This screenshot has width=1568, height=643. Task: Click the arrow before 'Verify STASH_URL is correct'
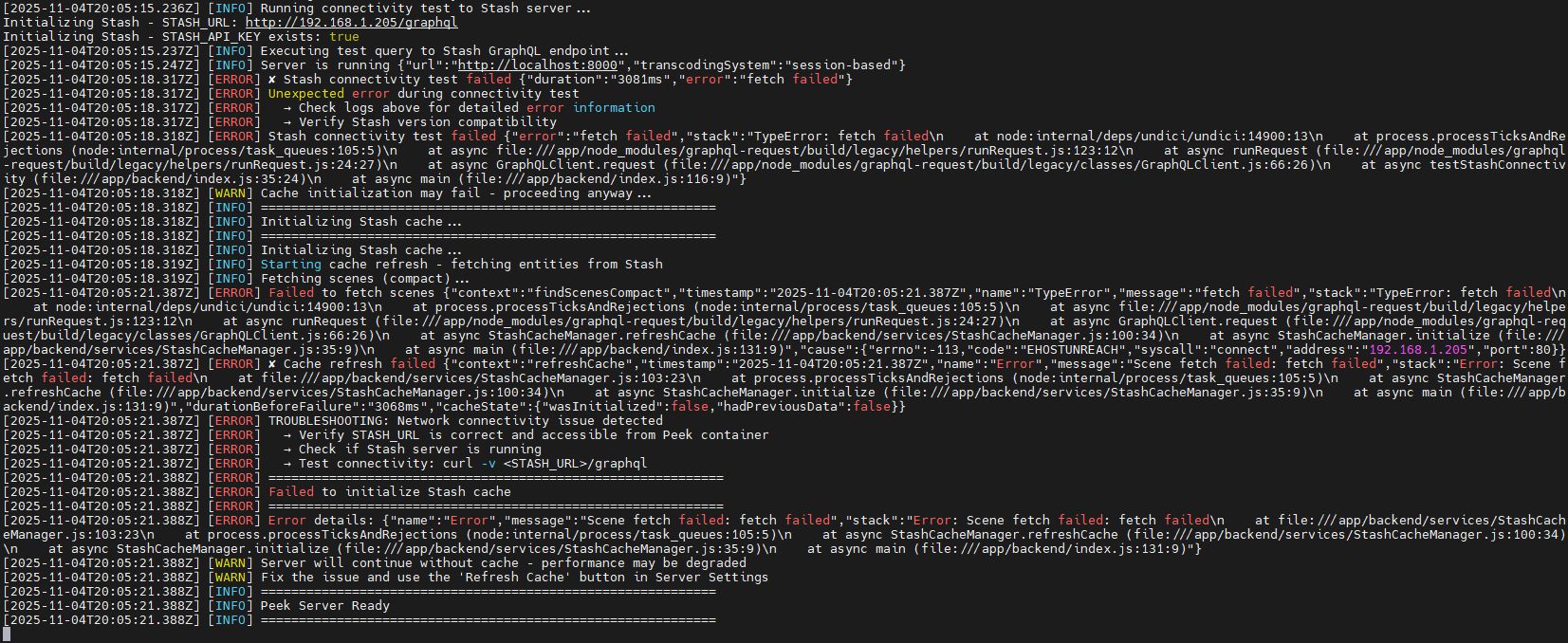click(287, 435)
